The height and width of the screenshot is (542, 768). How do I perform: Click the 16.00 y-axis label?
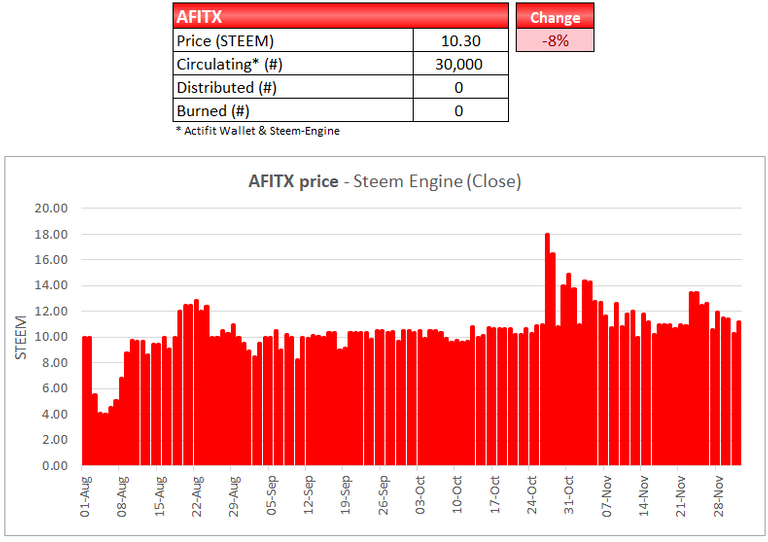[x=51, y=259]
